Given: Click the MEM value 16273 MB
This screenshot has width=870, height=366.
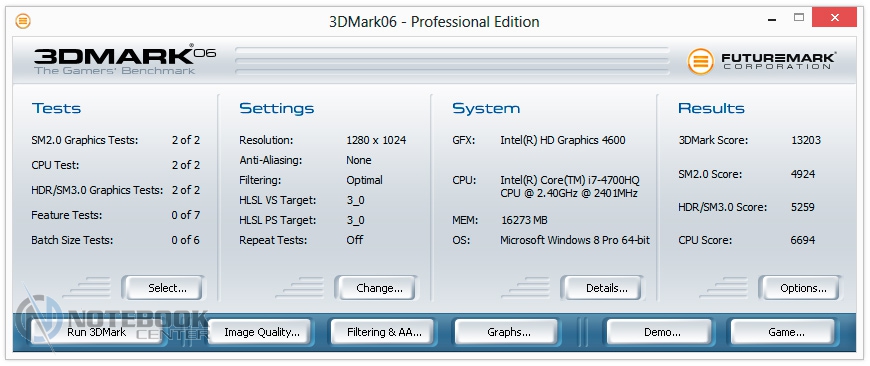Looking at the screenshot, I should (524, 220).
